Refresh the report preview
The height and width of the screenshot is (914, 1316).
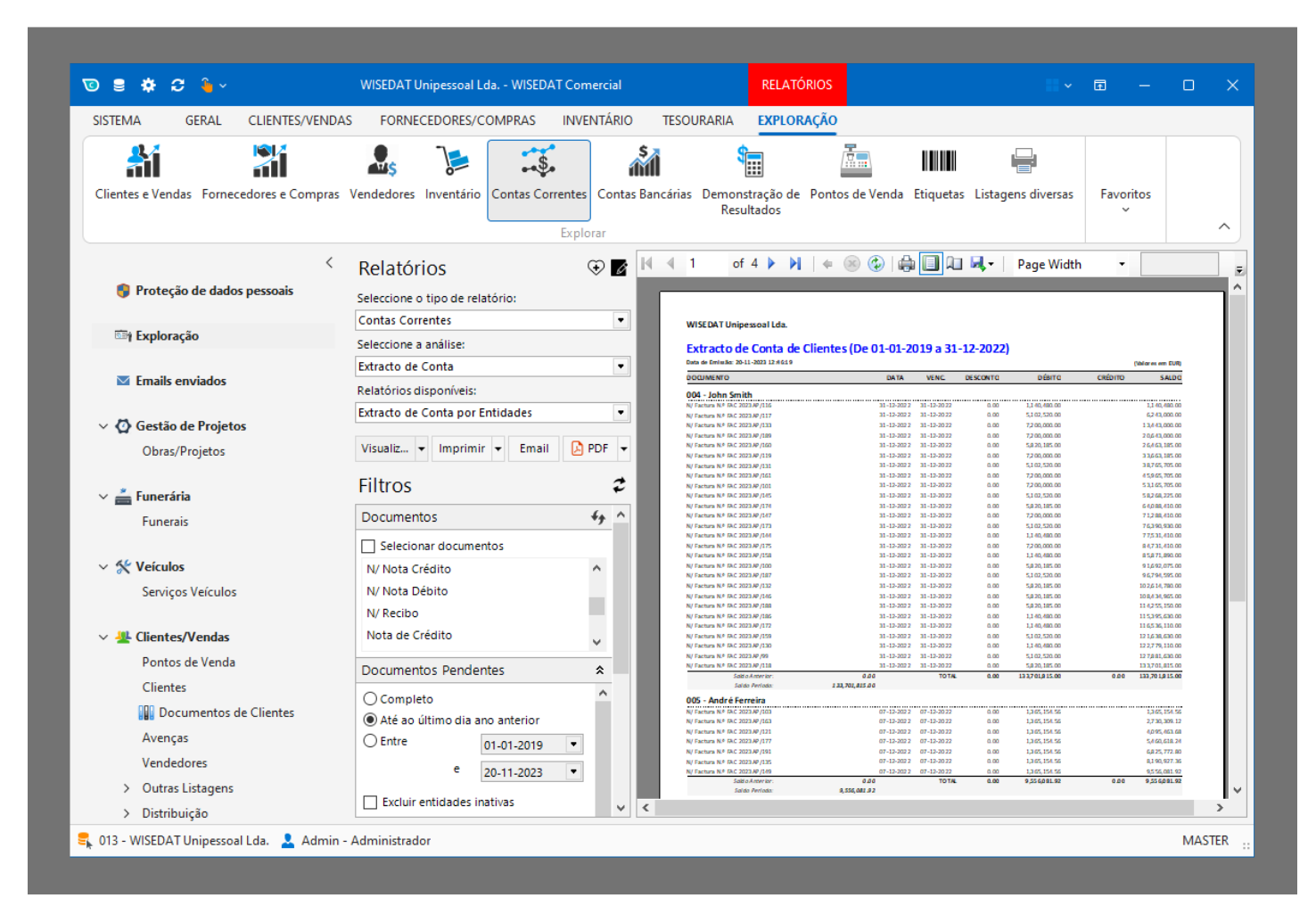[876, 264]
